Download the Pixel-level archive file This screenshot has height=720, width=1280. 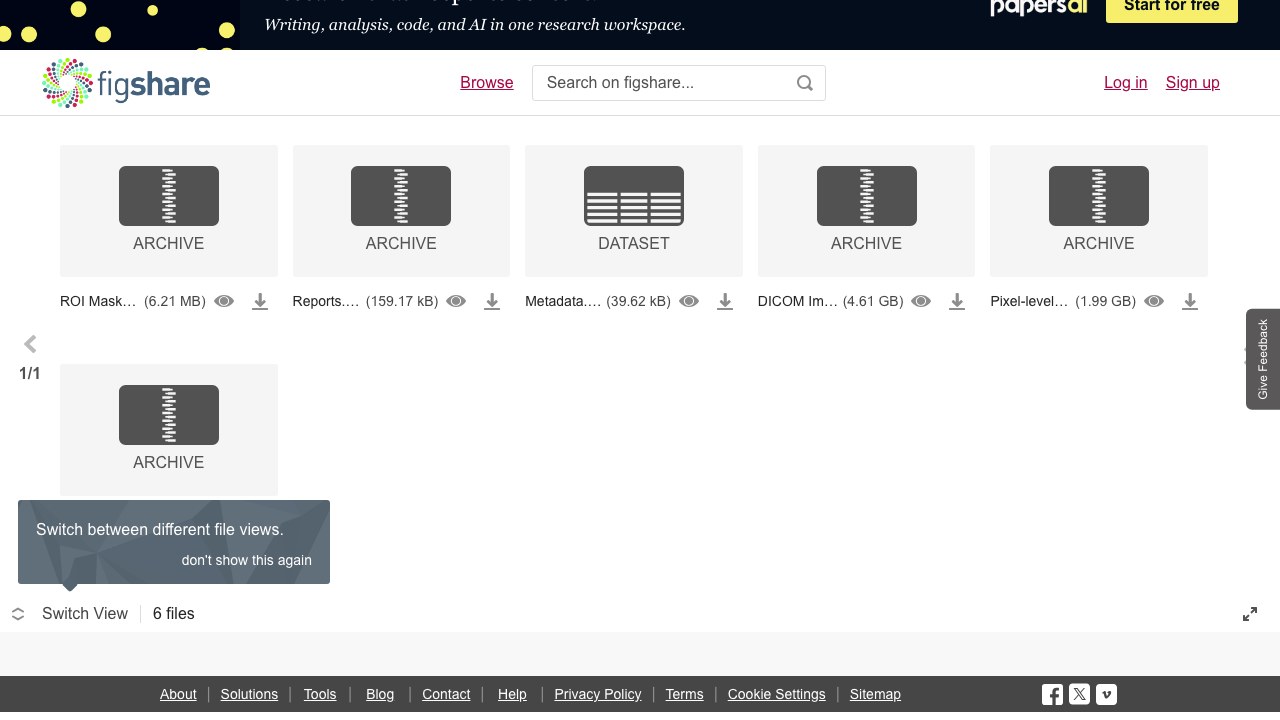point(1190,301)
